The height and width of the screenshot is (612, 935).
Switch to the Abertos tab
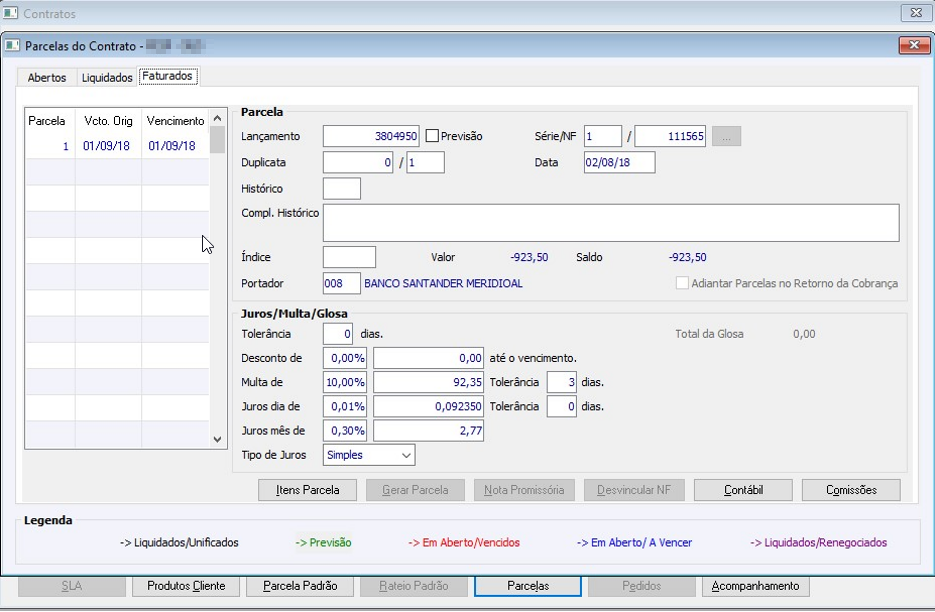pos(47,77)
